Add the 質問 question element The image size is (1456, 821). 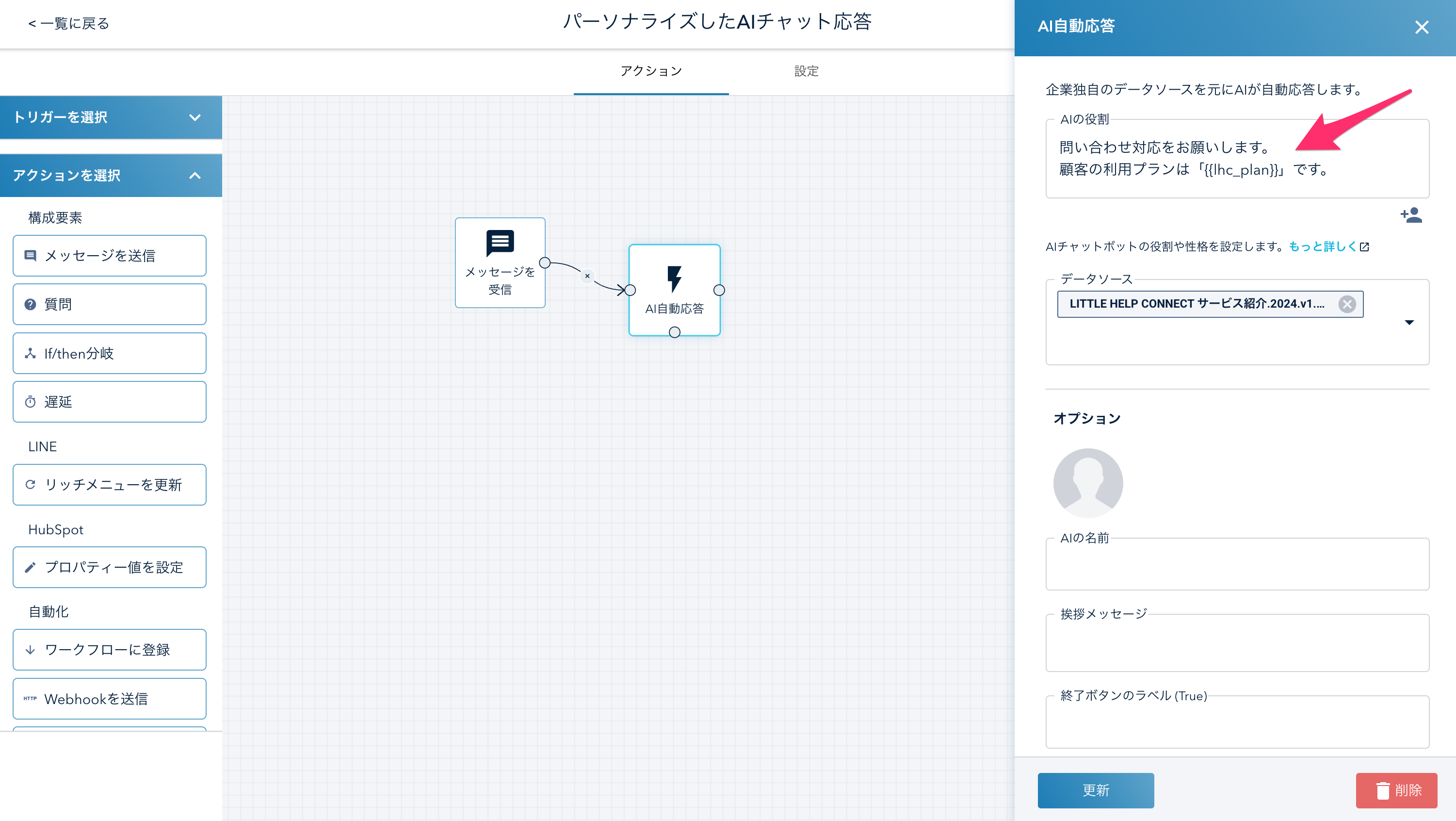click(x=110, y=304)
